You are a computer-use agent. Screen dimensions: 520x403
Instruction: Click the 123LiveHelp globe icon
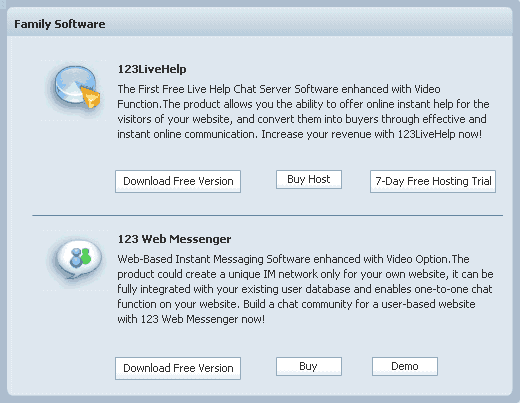tap(76, 87)
